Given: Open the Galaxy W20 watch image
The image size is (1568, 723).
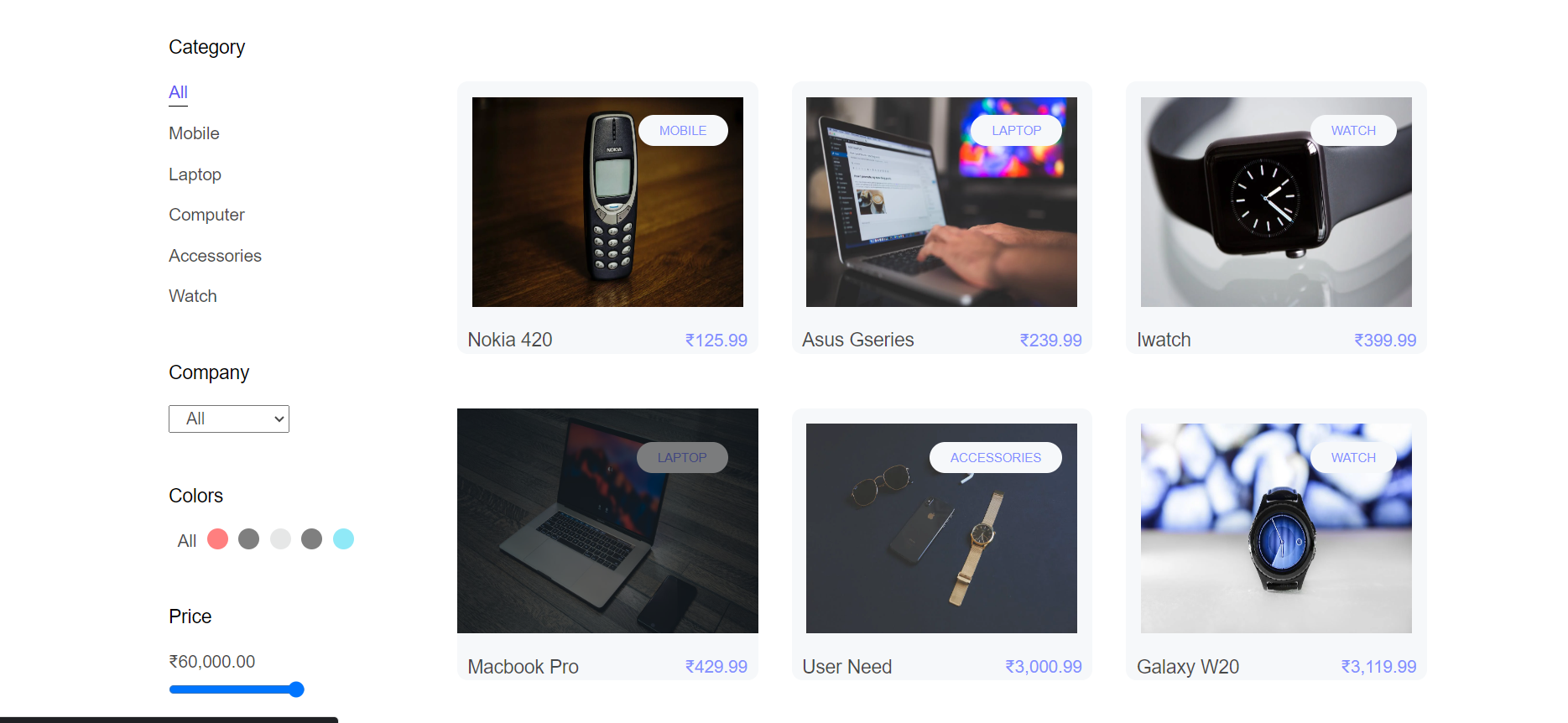Looking at the screenshot, I should coord(1276,528).
